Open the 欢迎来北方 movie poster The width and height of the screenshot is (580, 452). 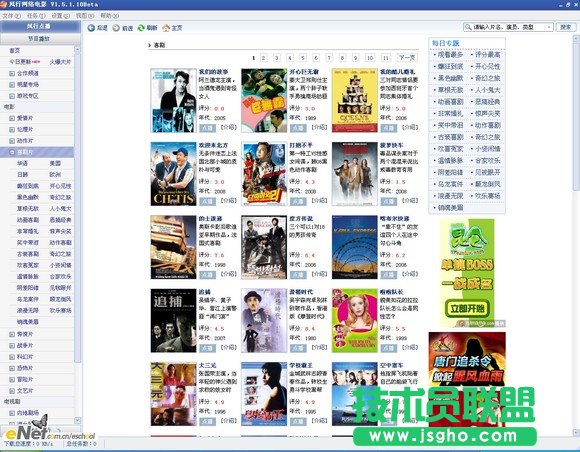pos(173,174)
